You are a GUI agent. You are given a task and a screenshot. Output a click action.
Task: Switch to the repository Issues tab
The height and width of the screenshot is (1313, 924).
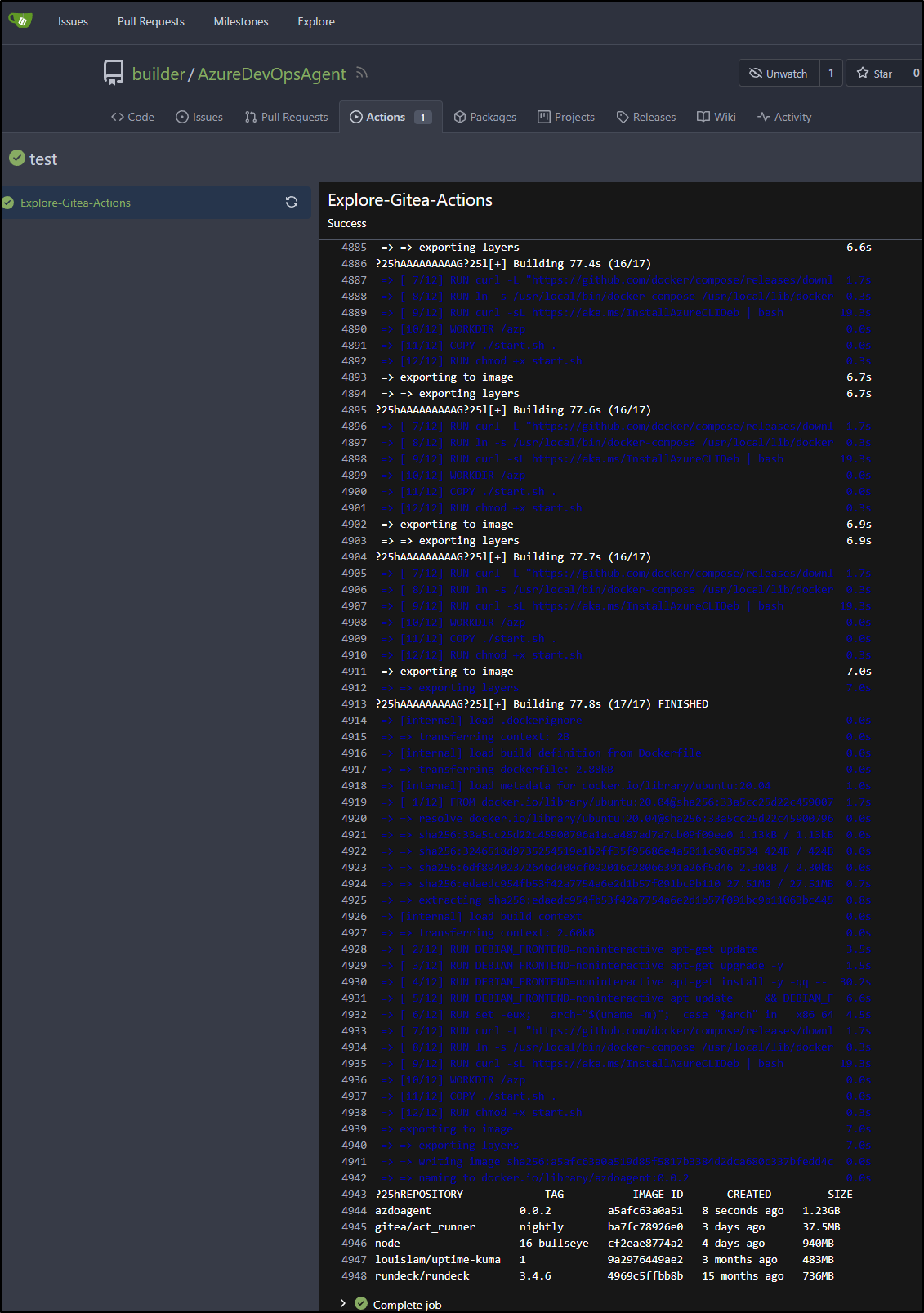click(x=199, y=117)
